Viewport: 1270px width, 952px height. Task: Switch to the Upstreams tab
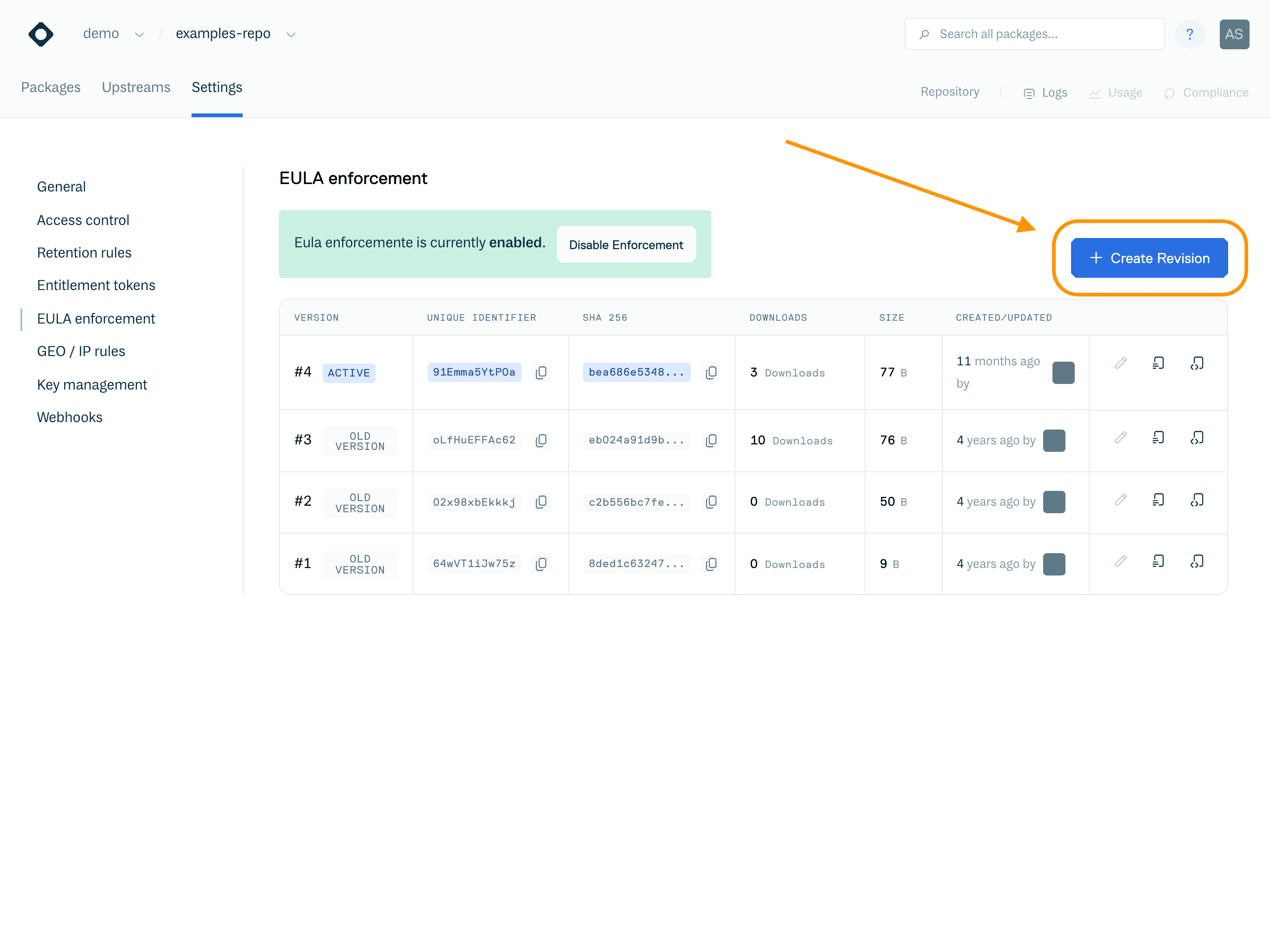pos(136,87)
